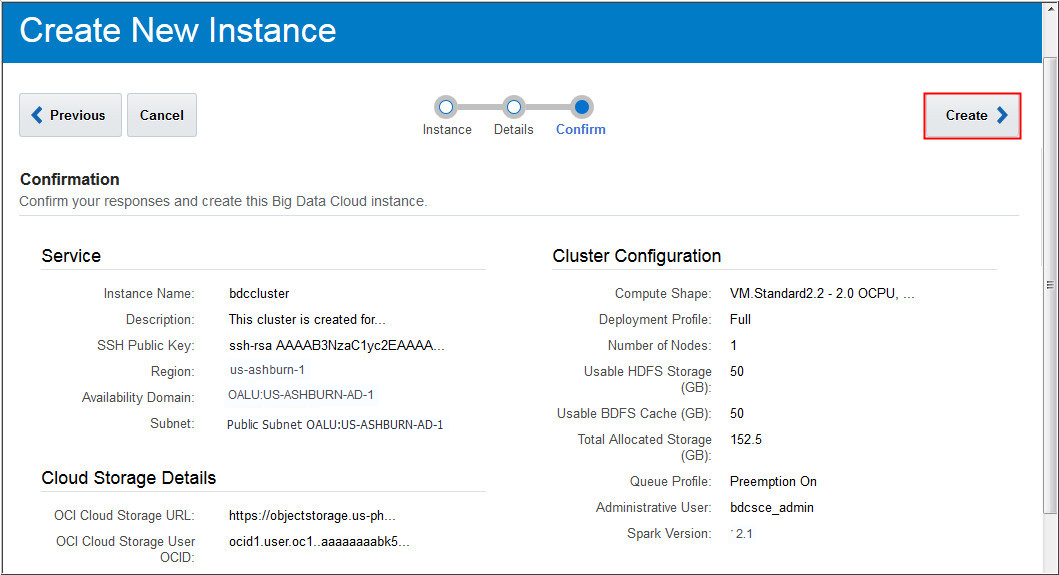Click the Create button
This screenshot has width=1059, height=575.
[x=972, y=116]
